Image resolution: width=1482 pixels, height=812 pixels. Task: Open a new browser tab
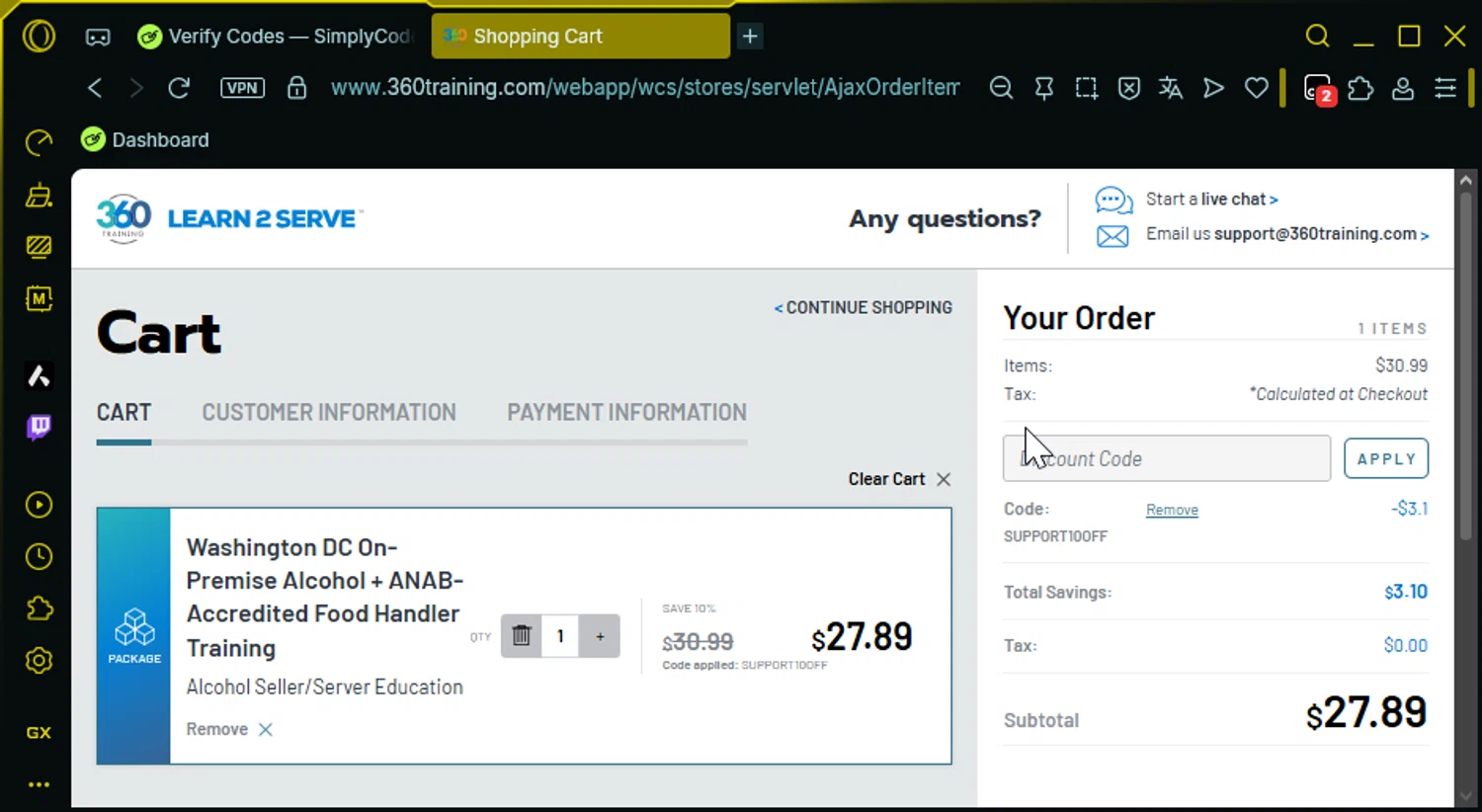(x=750, y=37)
